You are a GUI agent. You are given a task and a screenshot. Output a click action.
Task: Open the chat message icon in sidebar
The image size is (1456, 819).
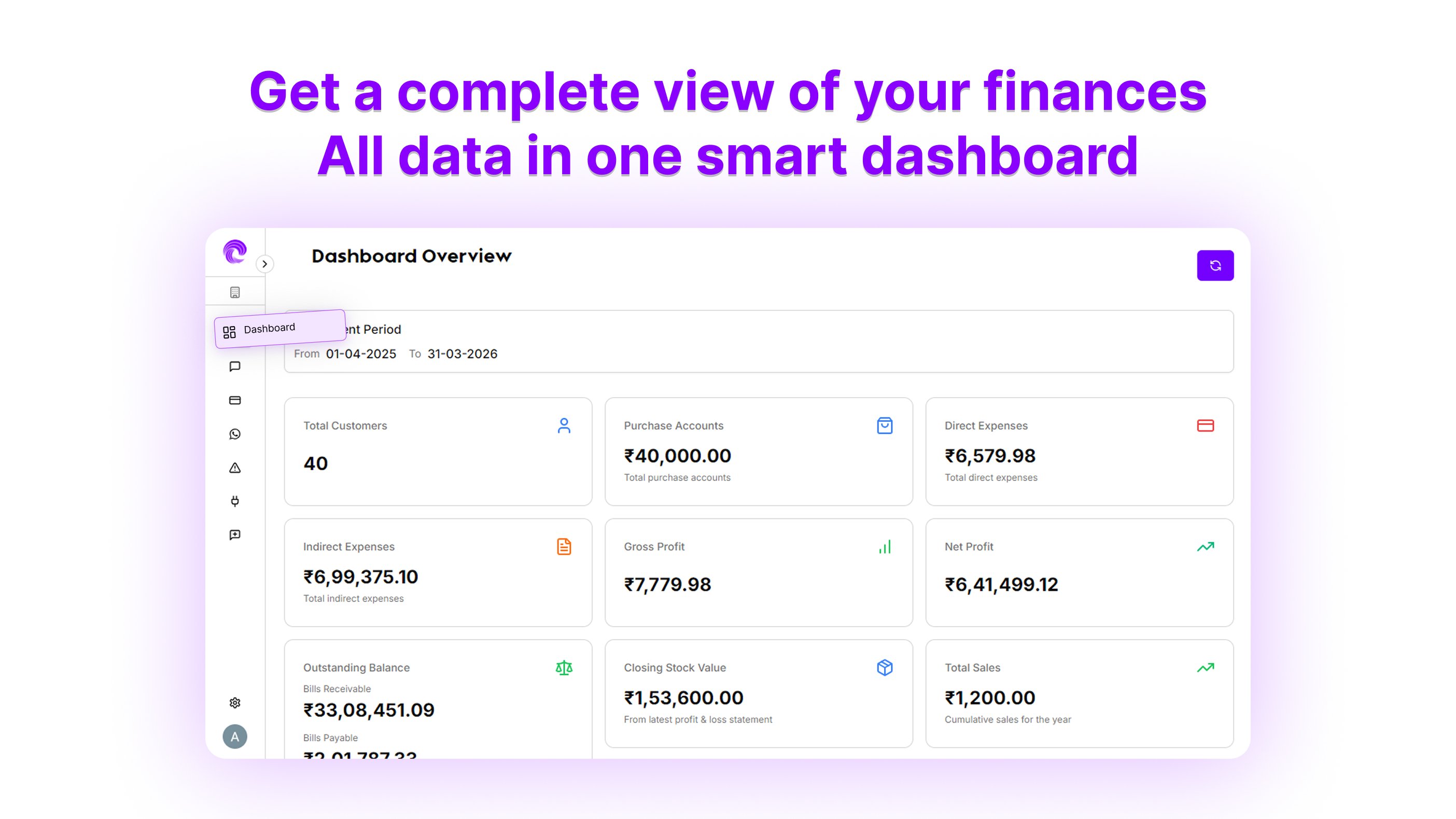234,366
